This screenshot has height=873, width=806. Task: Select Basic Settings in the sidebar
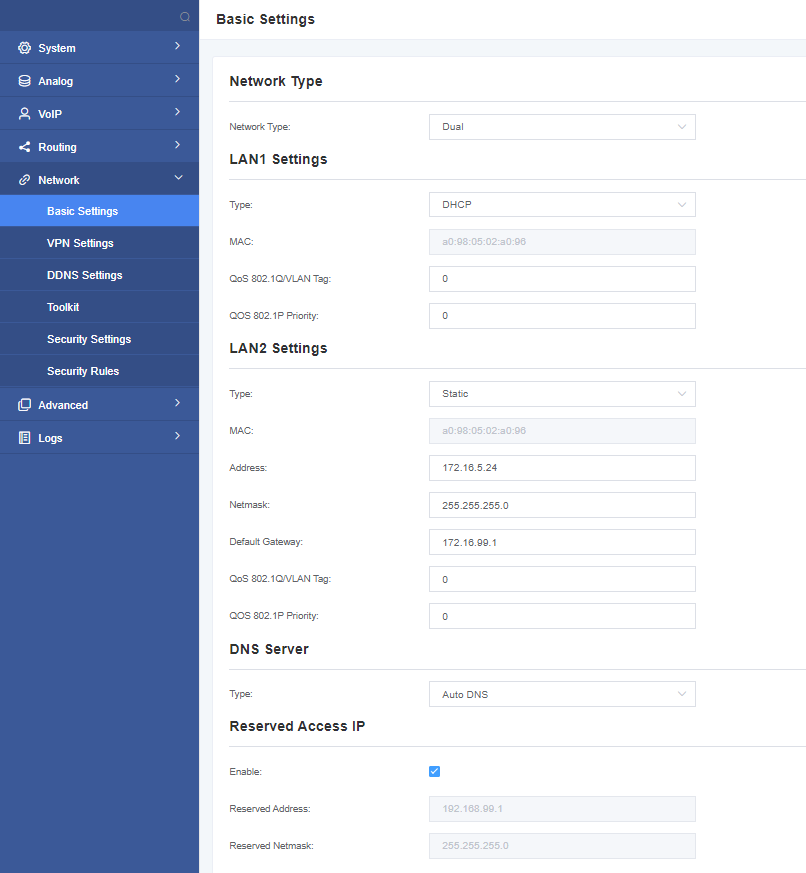(x=99, y=211)
